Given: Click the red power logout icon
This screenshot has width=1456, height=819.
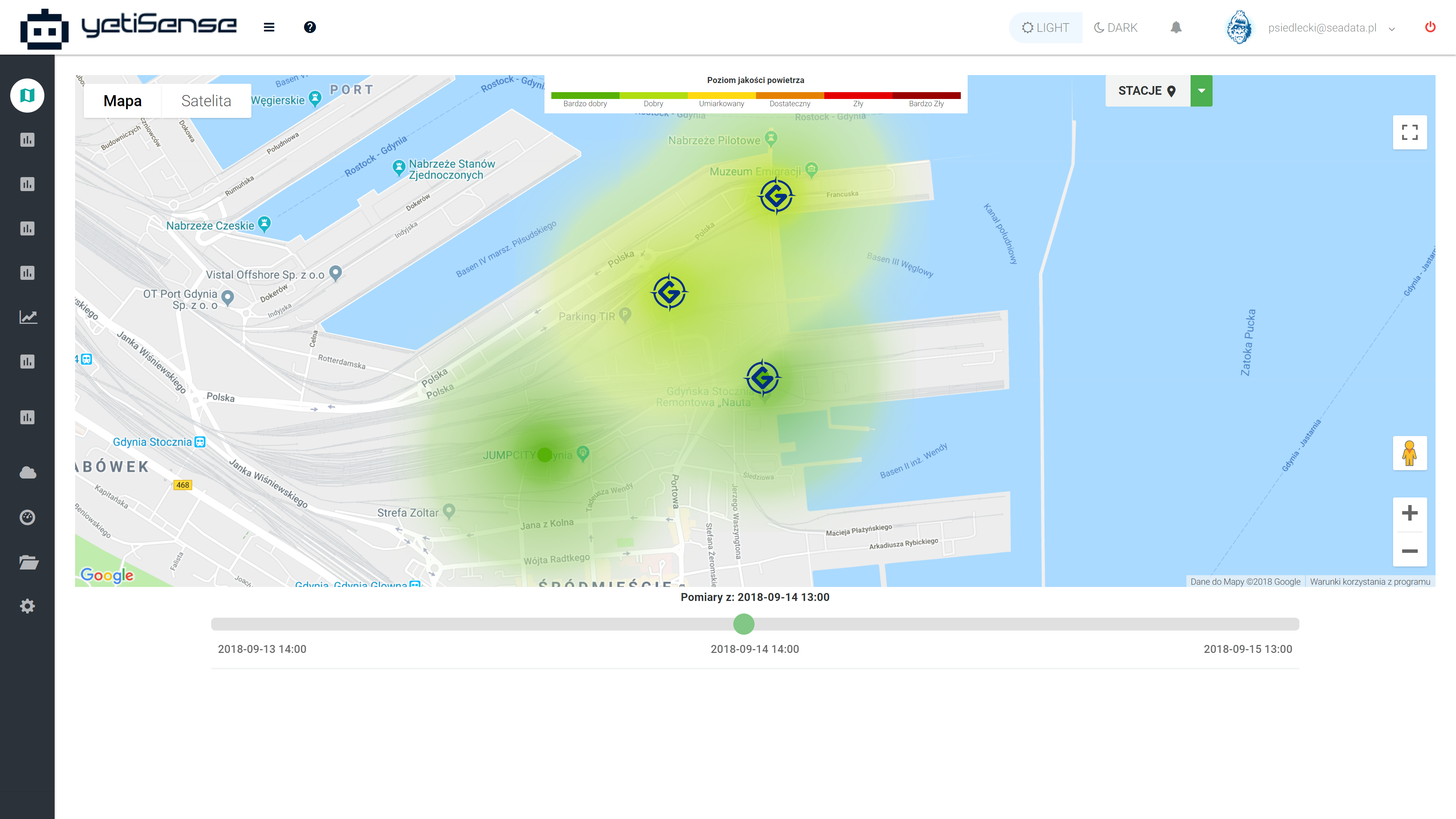Looking at the screenshot, I should [x=1430, y=27].
